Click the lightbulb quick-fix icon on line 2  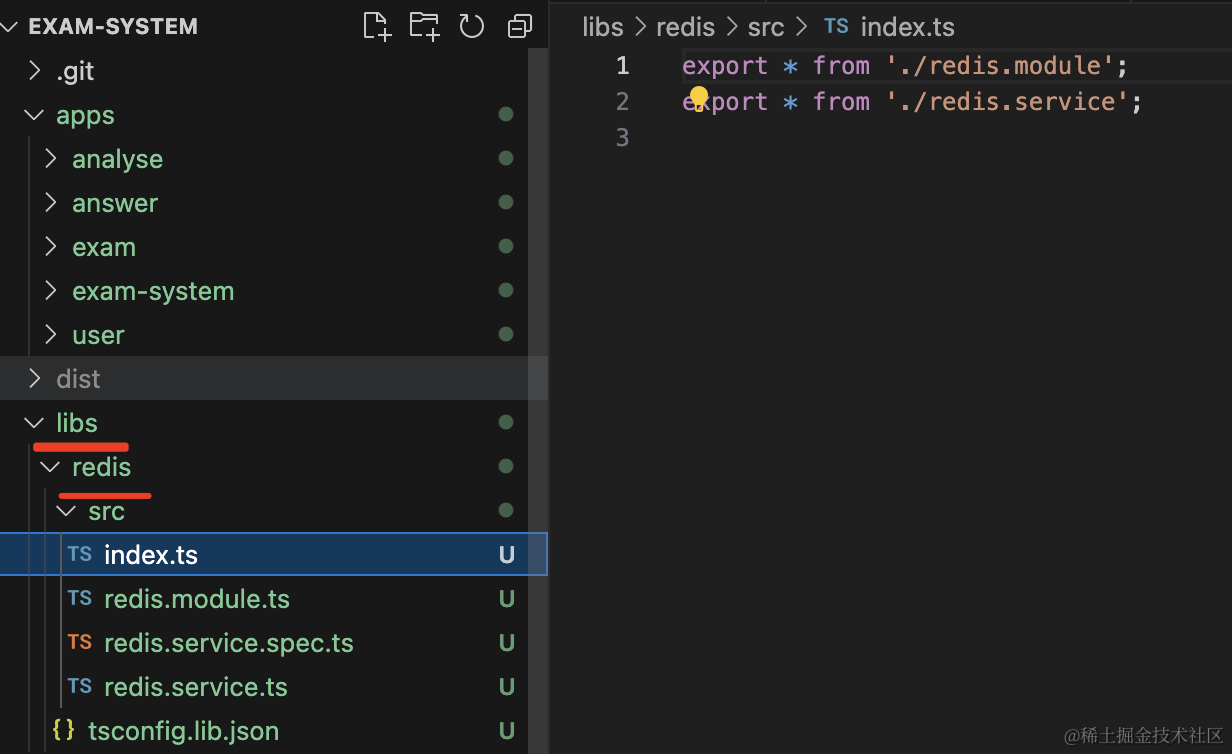point(698,97)
